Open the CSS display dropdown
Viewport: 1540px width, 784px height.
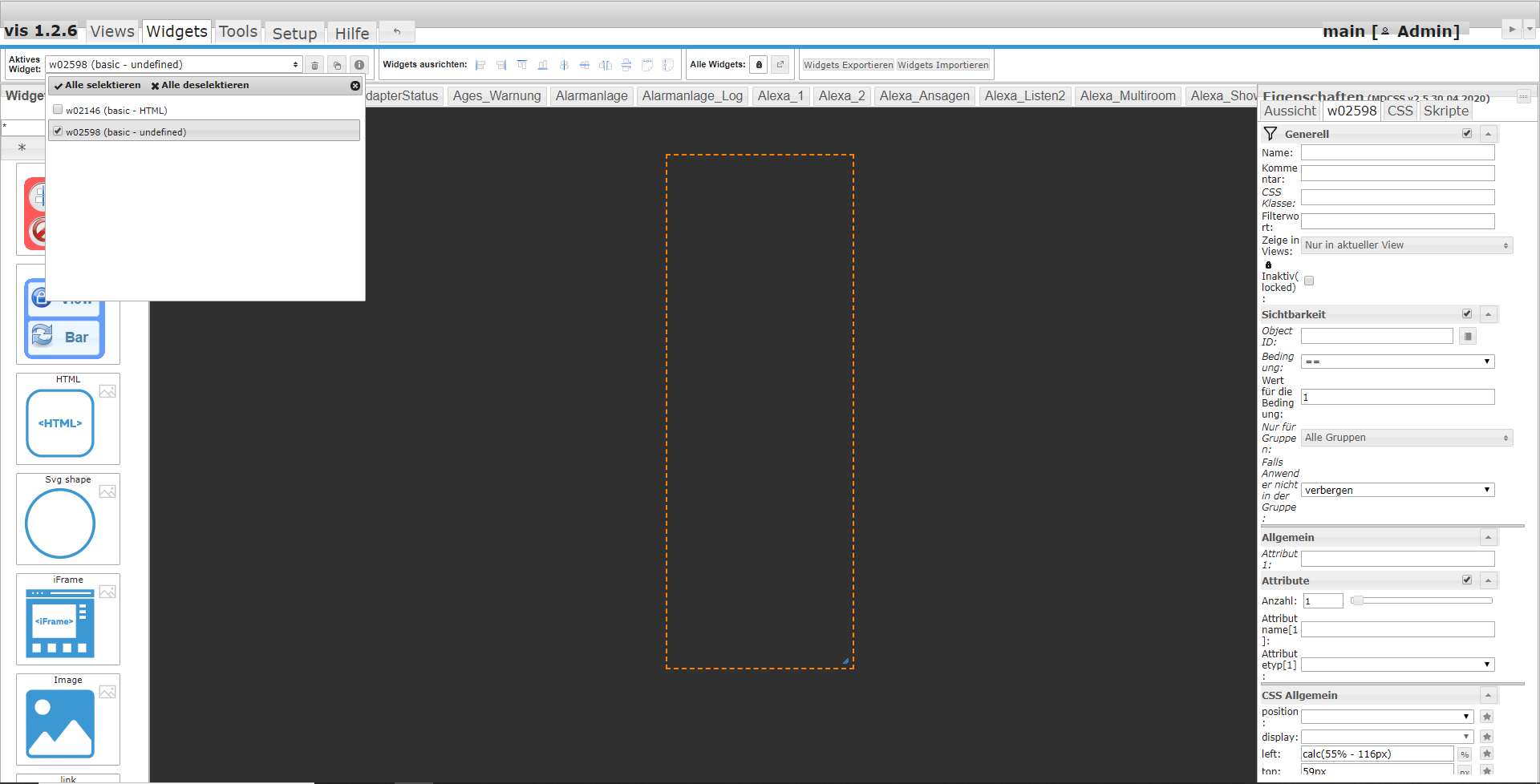click(1387, 737)
